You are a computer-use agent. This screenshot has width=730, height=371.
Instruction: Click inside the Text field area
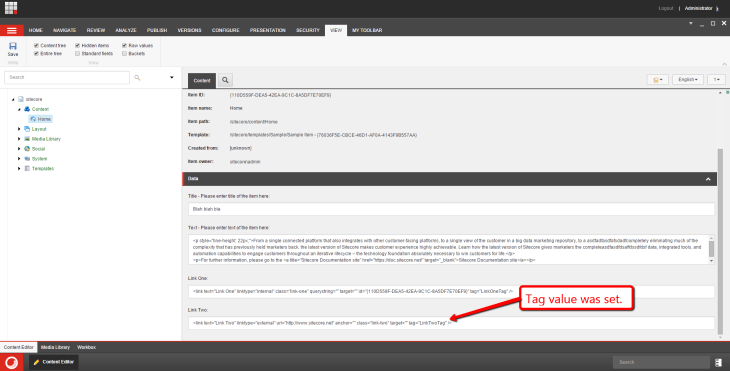[x=448, y=250]
